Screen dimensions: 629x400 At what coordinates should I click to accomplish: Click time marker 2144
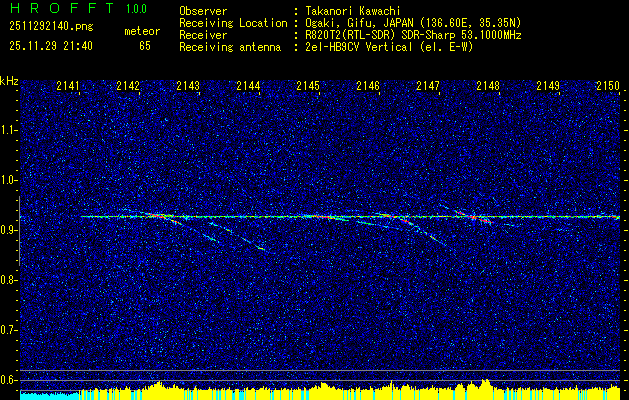(x=248, y=85)
